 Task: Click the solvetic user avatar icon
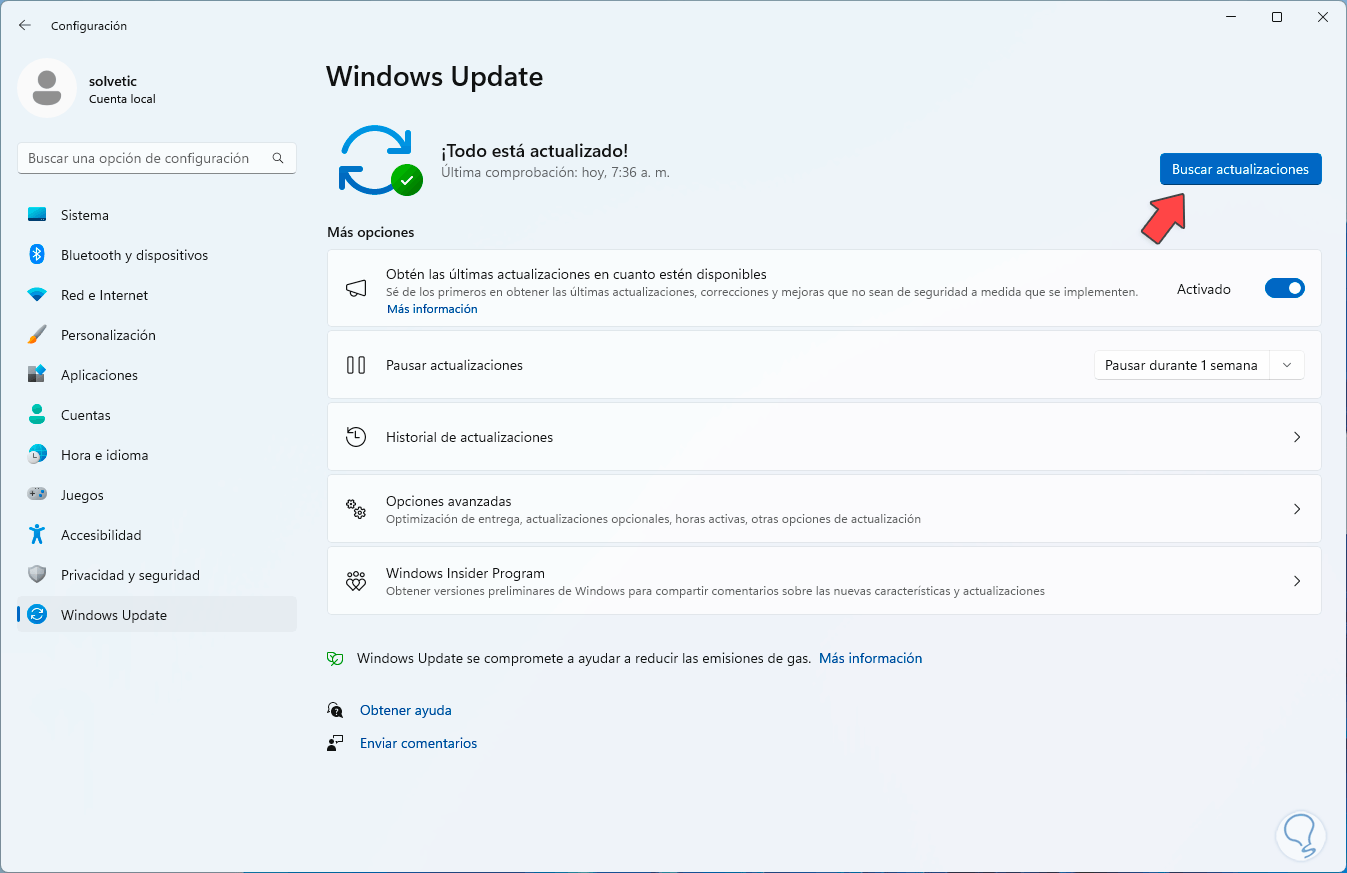point(47,88)
